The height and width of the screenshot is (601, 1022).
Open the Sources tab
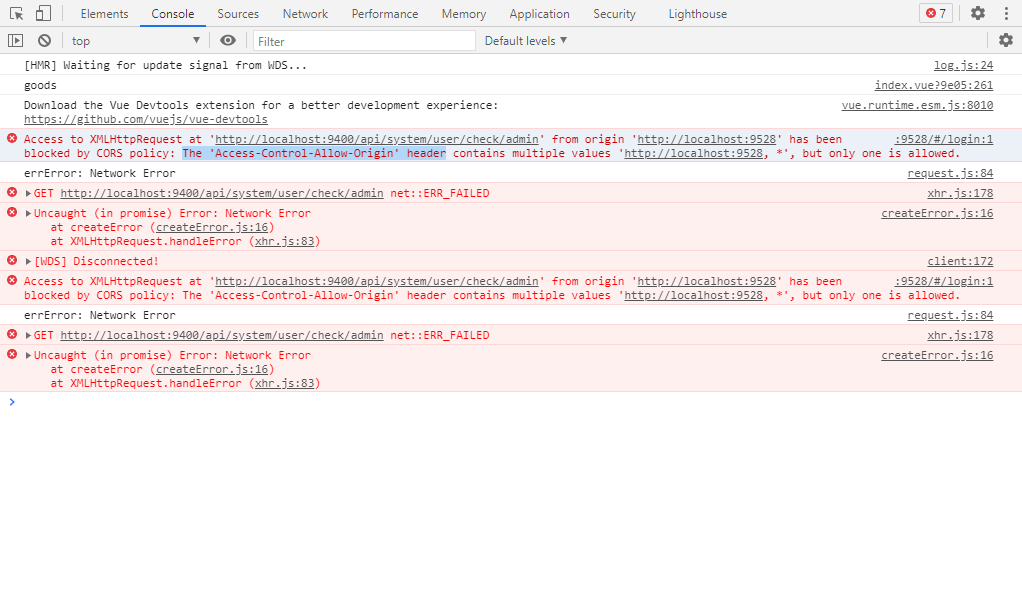(x=238, y=14)
